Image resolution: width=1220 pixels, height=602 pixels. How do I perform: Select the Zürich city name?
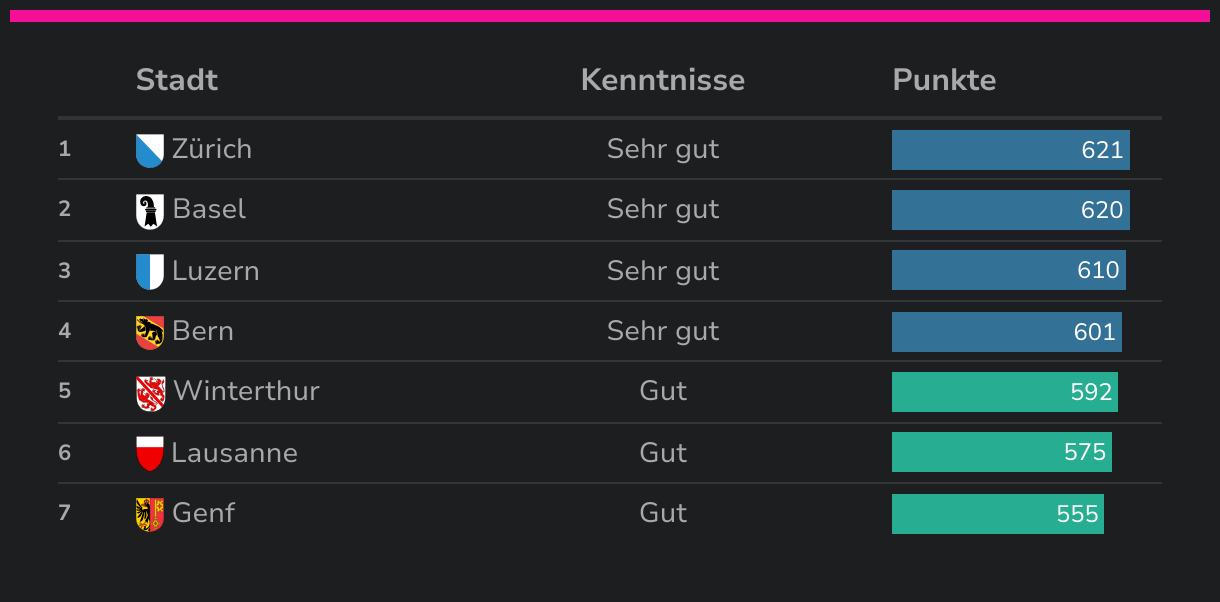click(x=212, y=149)
